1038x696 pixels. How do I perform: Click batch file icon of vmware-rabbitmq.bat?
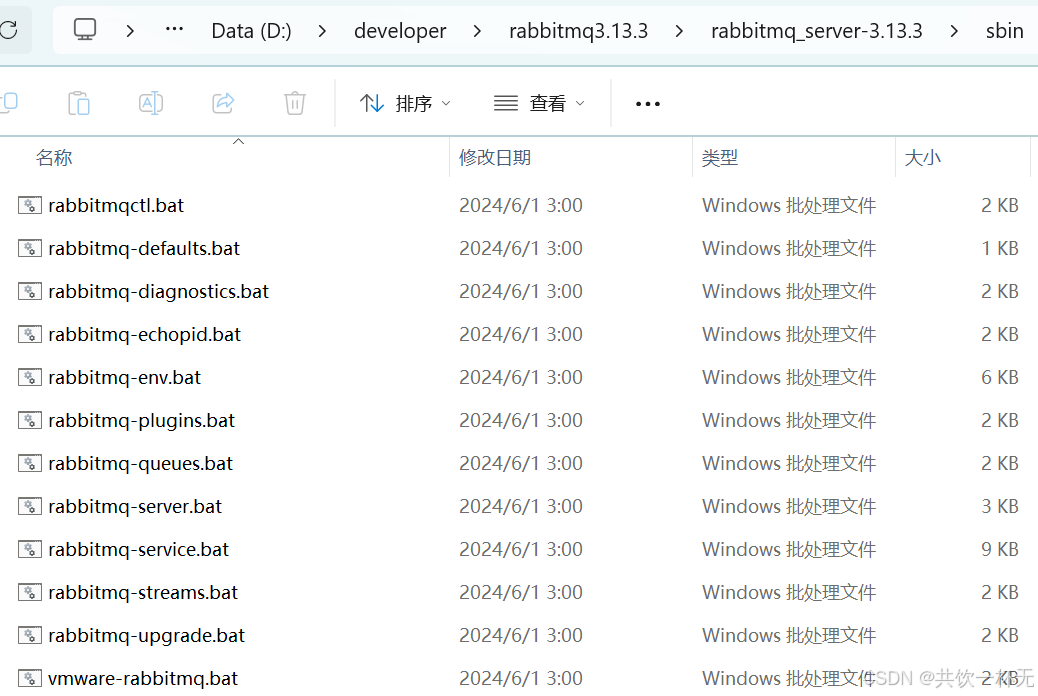(30, 679)
